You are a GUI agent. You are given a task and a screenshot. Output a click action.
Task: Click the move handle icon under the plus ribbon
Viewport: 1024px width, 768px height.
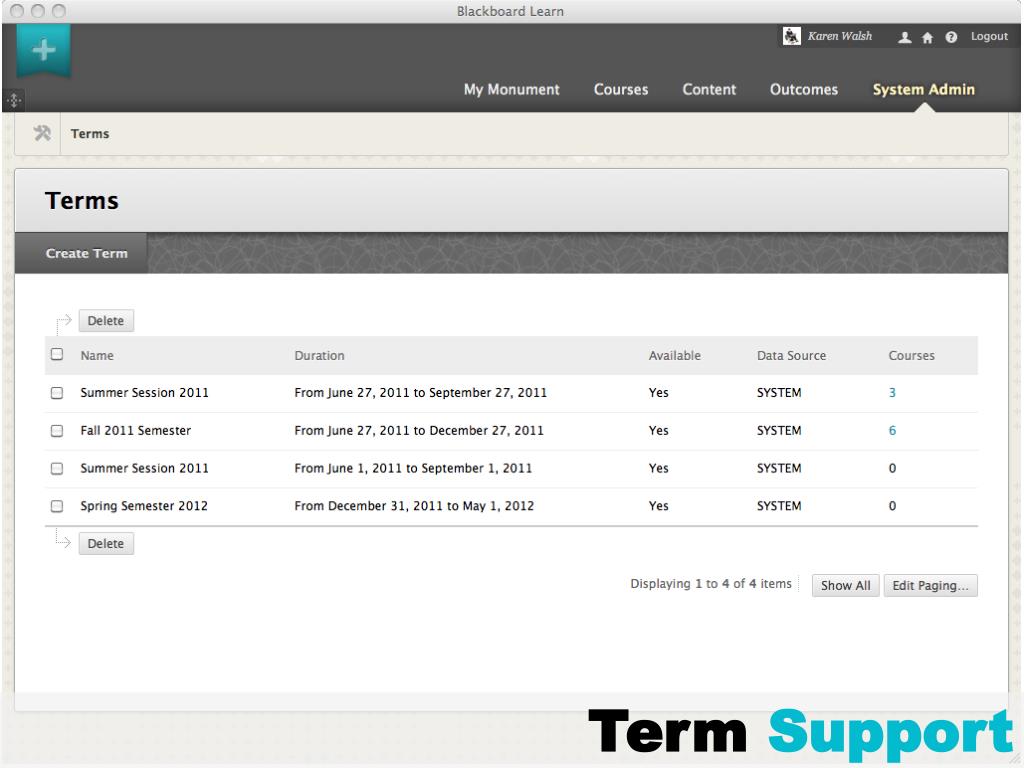14,101
